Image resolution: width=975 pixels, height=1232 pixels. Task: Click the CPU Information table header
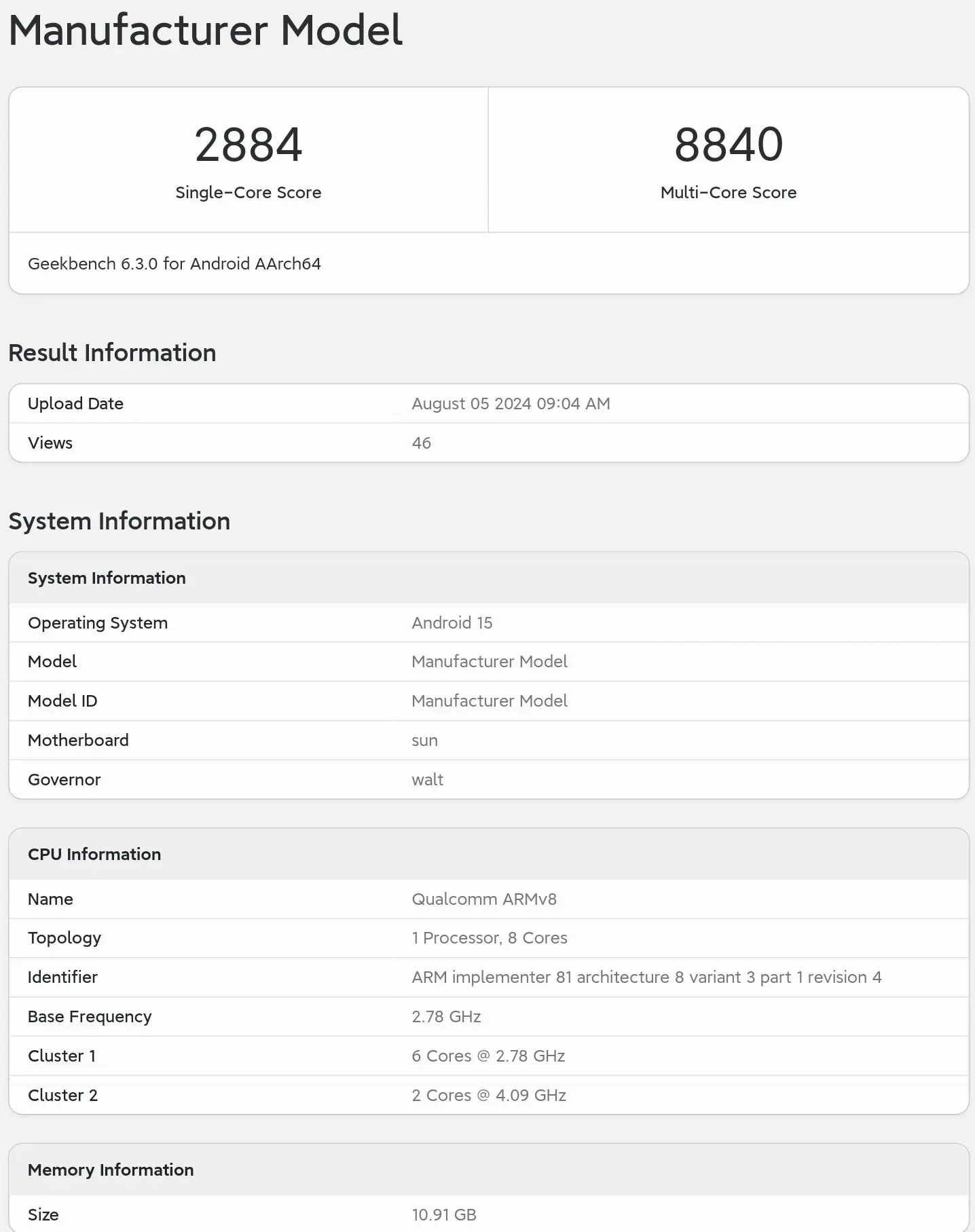click(94, 855)
